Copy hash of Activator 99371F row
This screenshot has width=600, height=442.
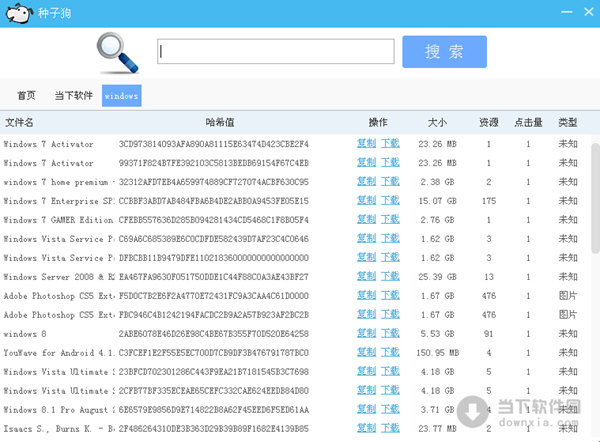coord(367,163)
